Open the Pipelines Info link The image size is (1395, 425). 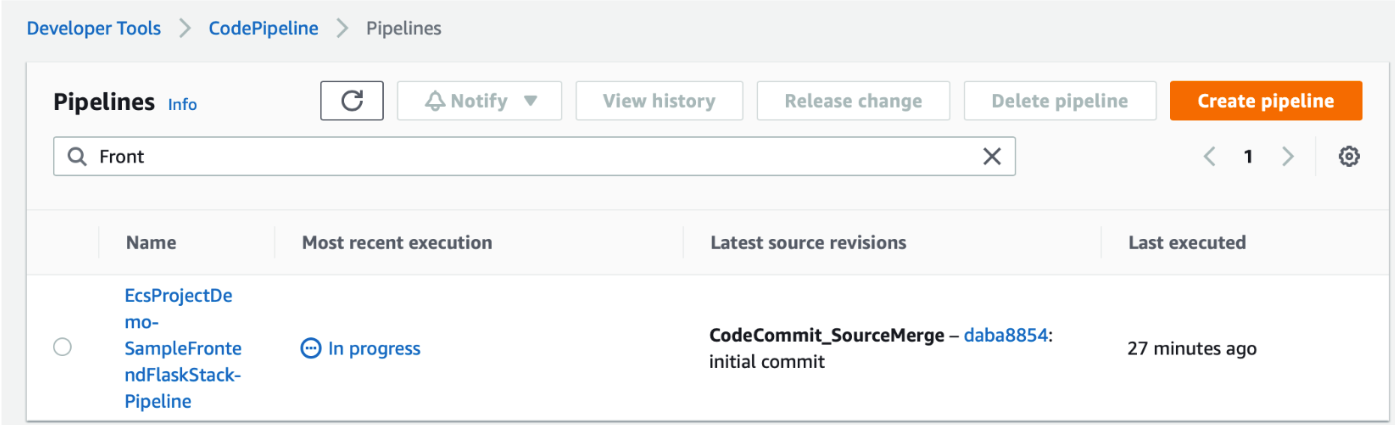pos(182,104)
